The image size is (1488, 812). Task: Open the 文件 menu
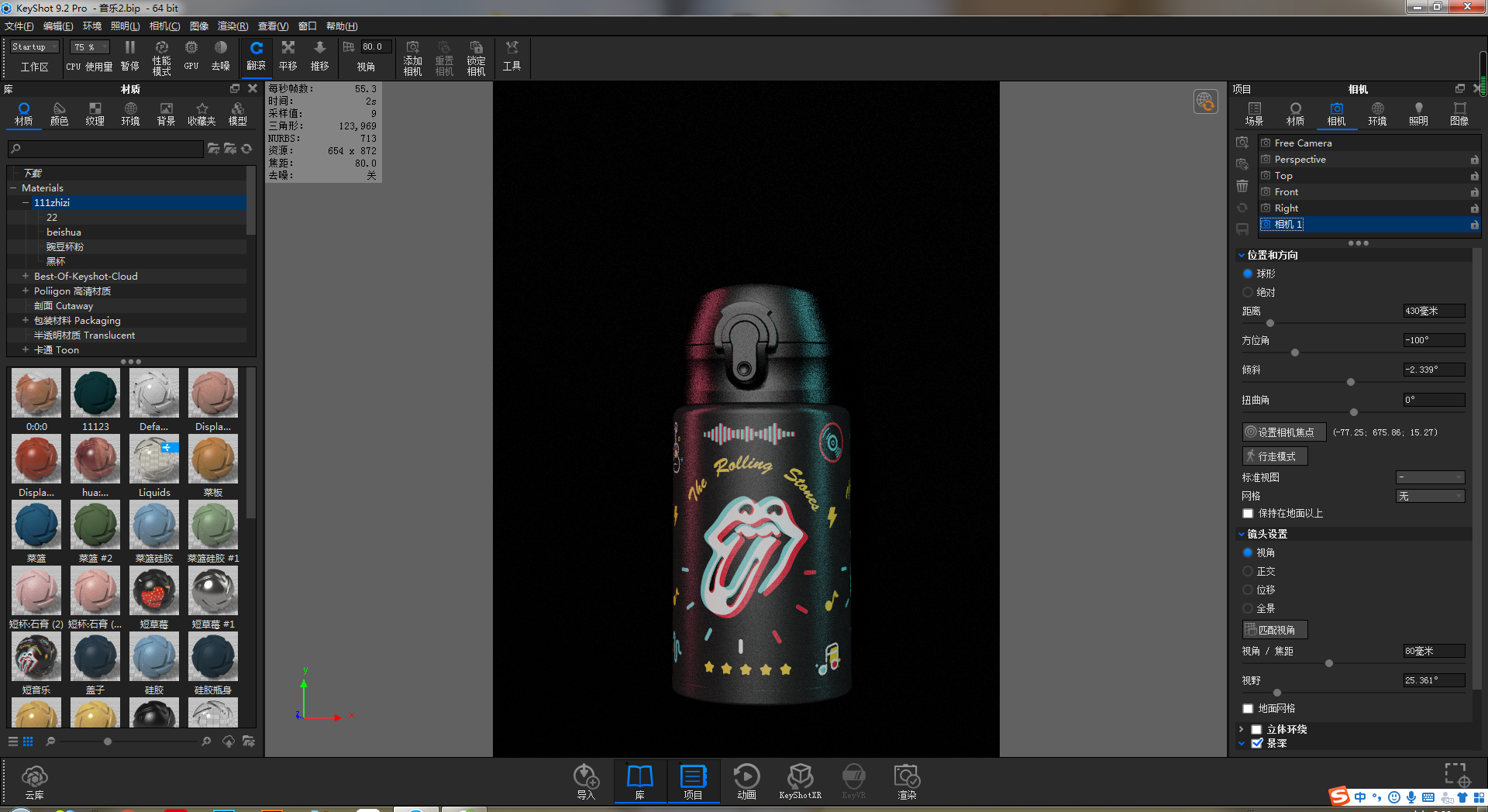[19, 26]
